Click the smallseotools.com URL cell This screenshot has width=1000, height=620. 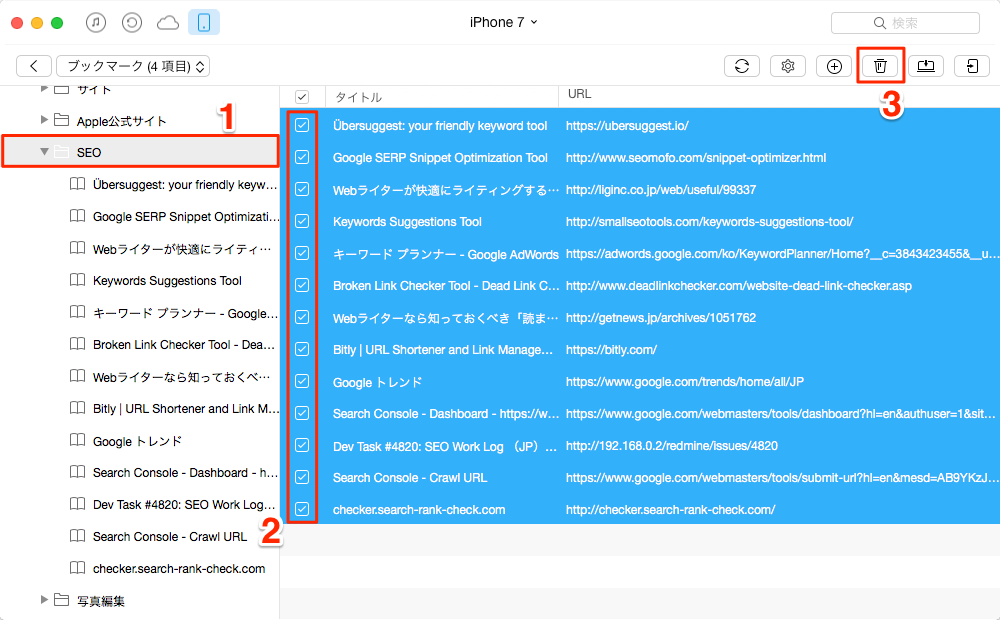709,221
